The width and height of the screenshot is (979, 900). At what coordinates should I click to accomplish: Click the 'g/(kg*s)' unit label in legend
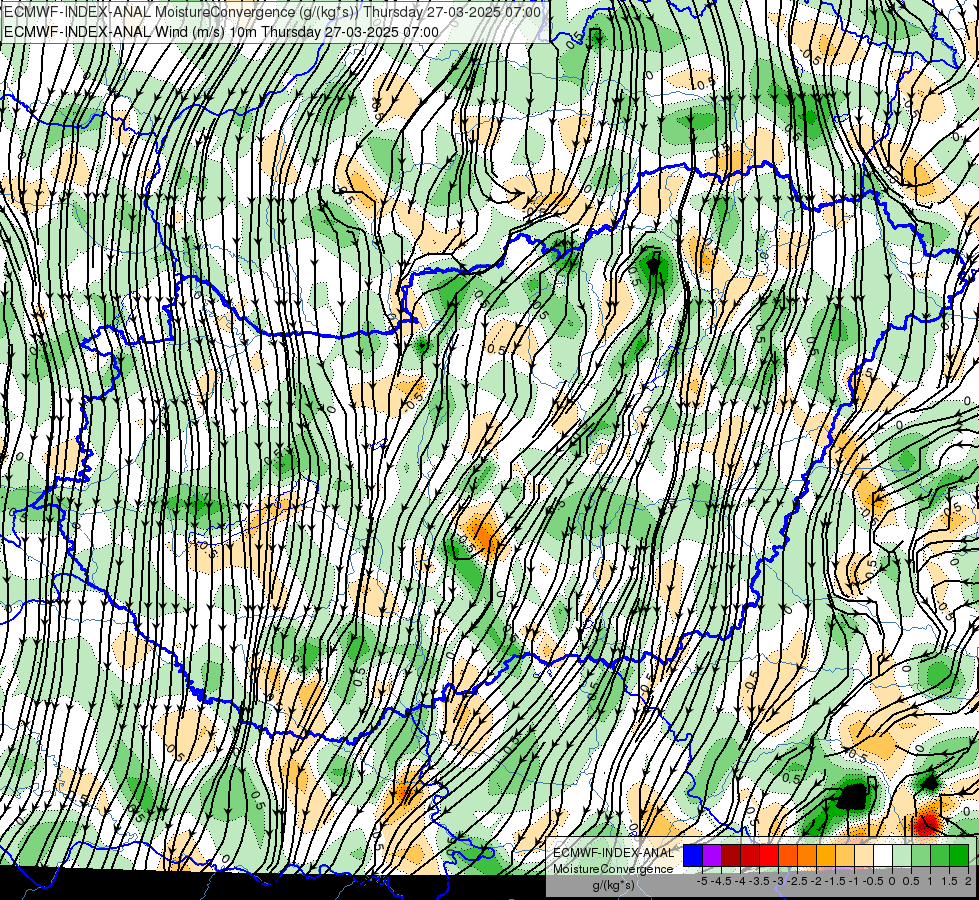[614, 885]
